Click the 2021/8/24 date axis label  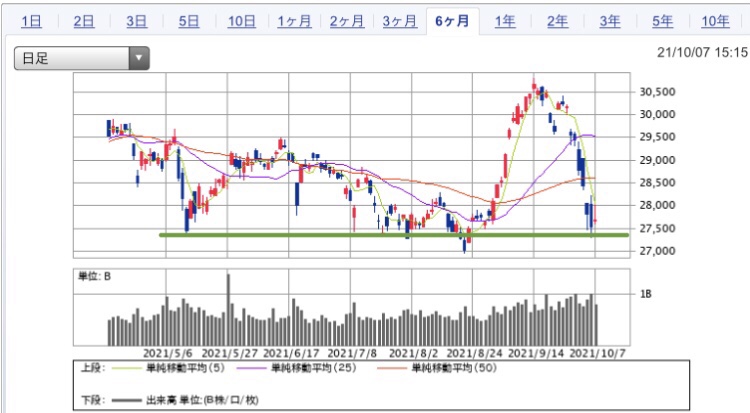click(x=474, y=354)
